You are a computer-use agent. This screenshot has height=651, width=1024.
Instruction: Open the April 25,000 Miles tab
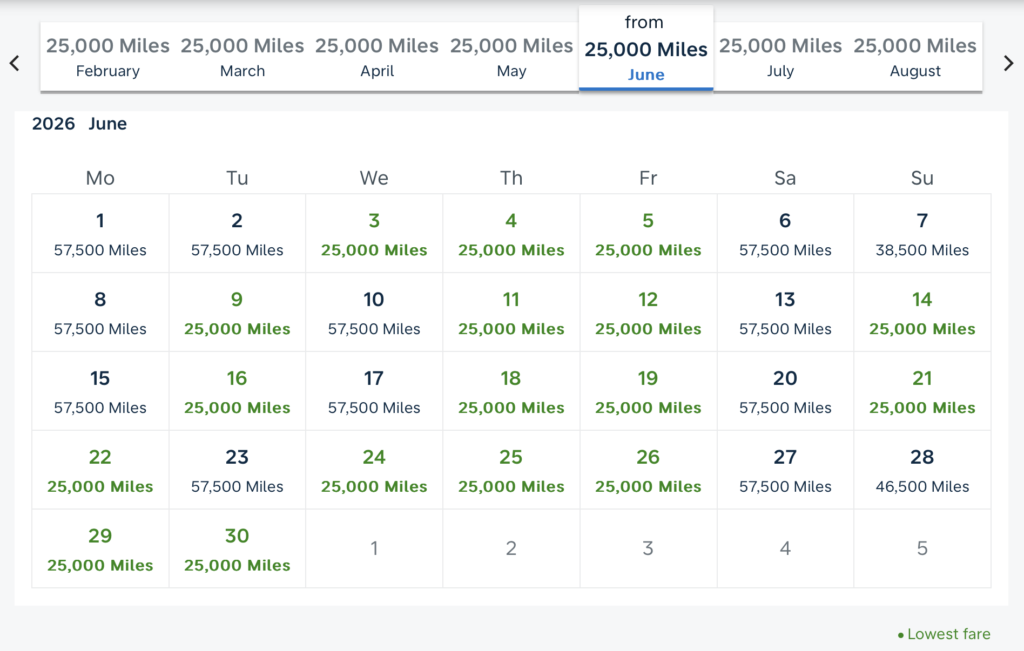[x=377, y=57]
